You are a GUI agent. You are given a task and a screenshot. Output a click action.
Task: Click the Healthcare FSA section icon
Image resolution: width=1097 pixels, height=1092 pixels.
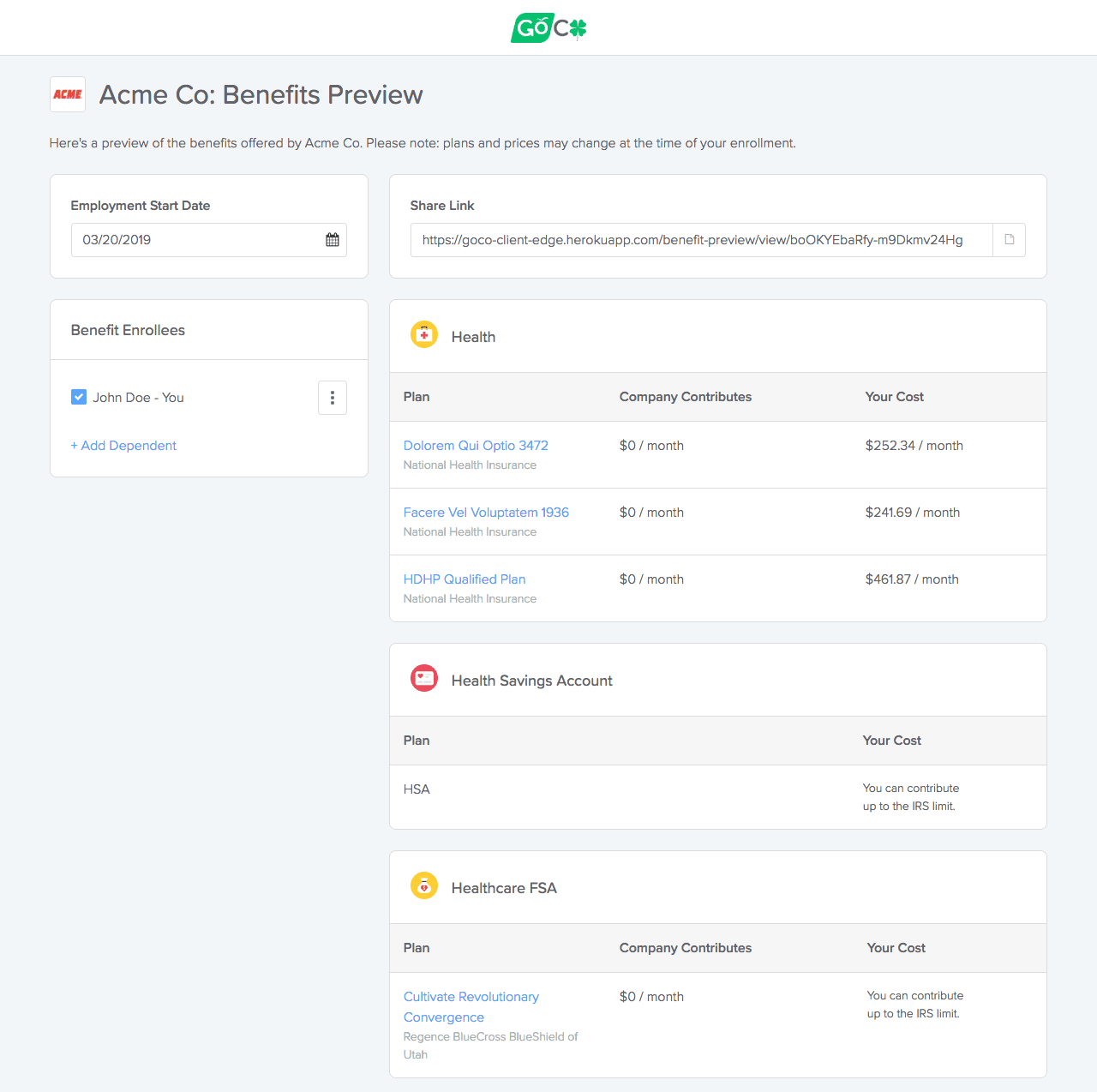tap(424, 886)
